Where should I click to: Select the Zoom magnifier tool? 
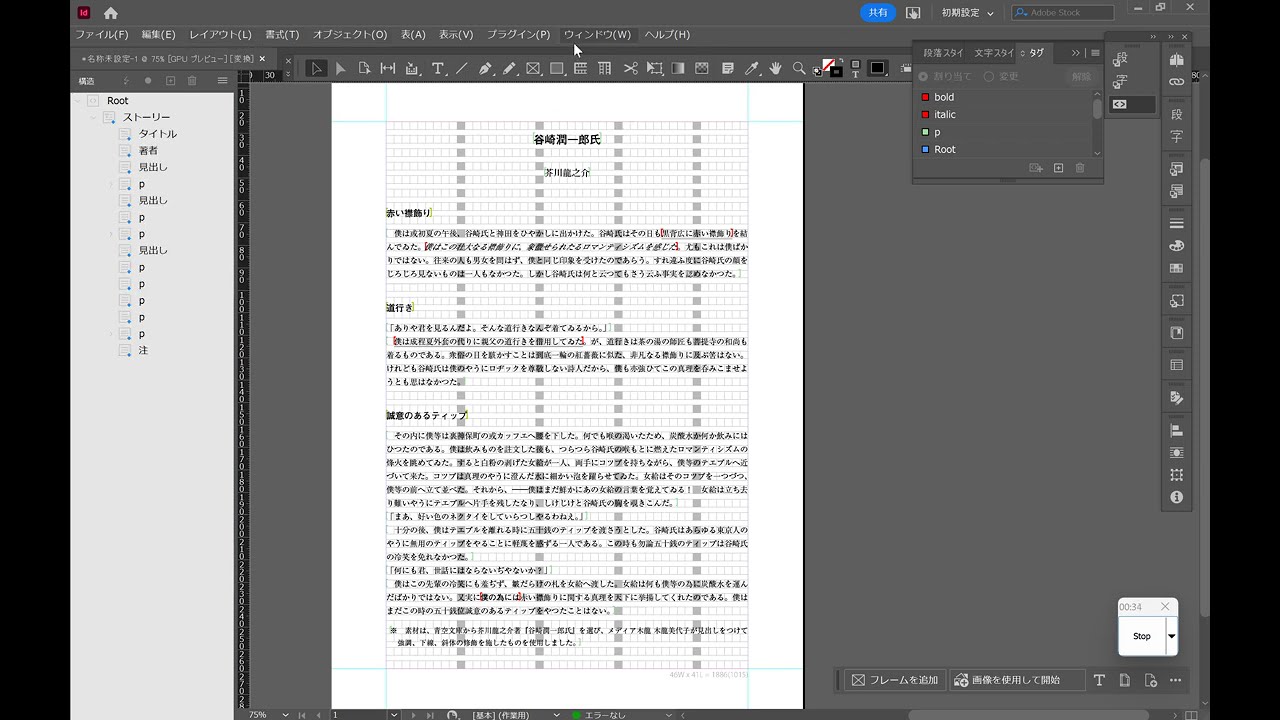coord(799,68)
